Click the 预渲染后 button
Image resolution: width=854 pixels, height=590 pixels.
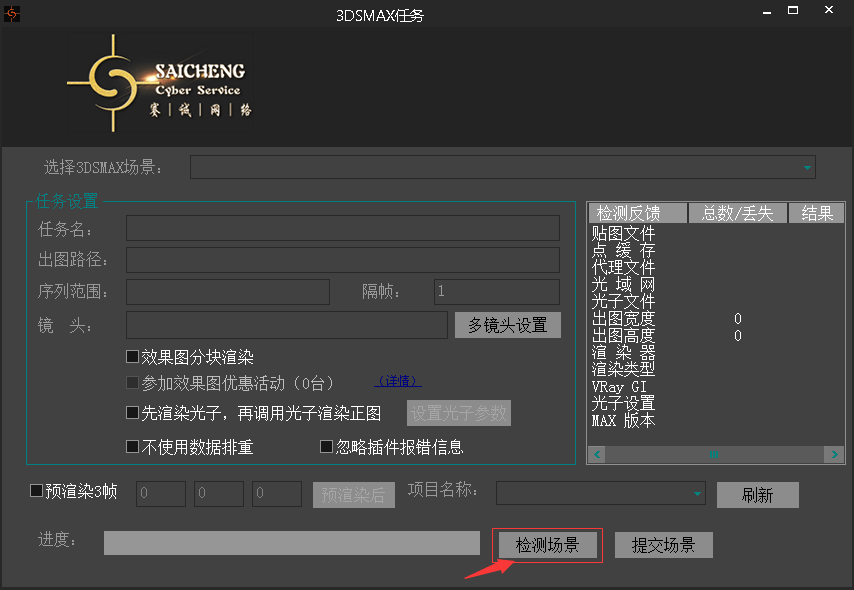tap(353, 495)
